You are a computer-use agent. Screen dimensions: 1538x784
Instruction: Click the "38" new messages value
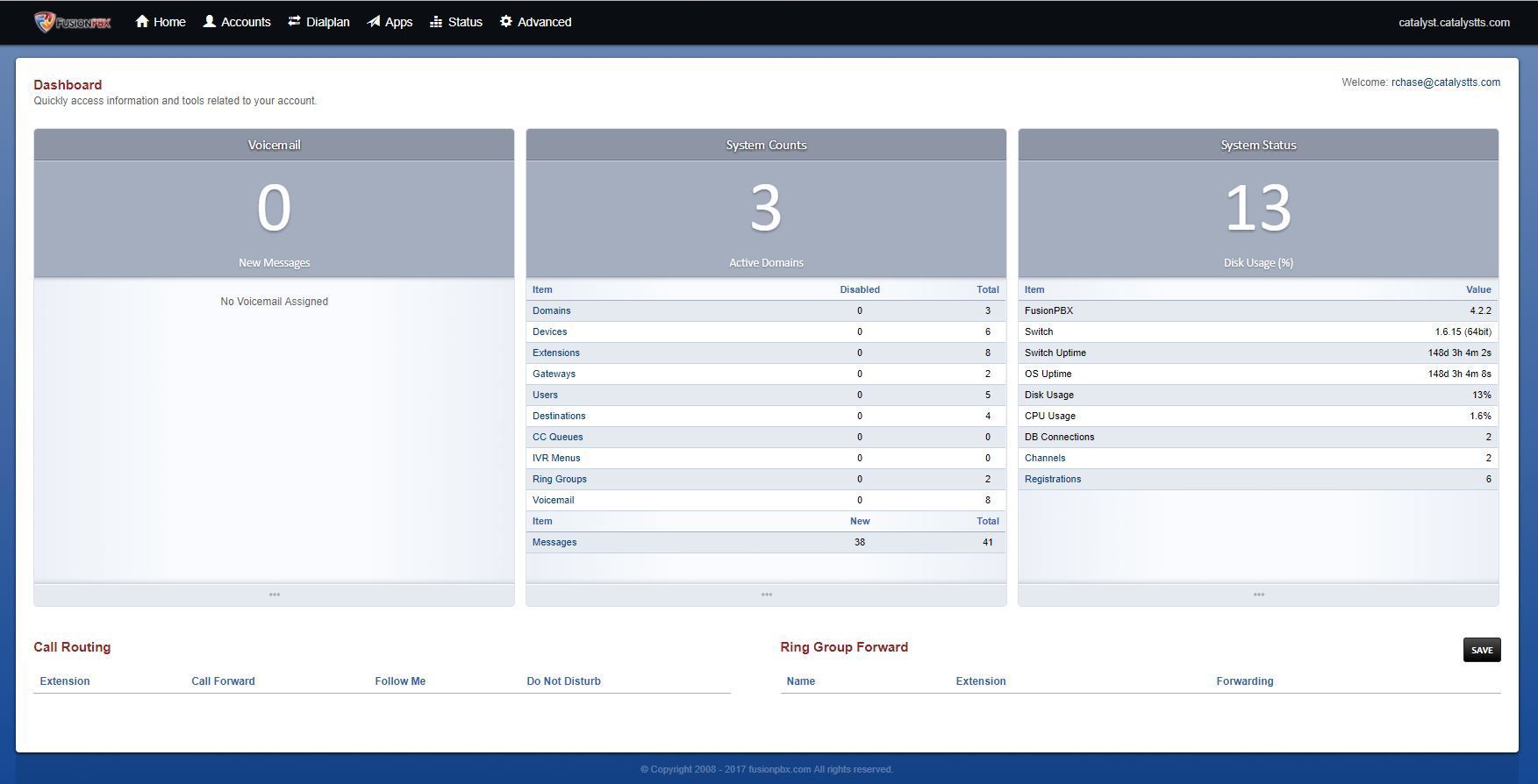pos(860,542)
